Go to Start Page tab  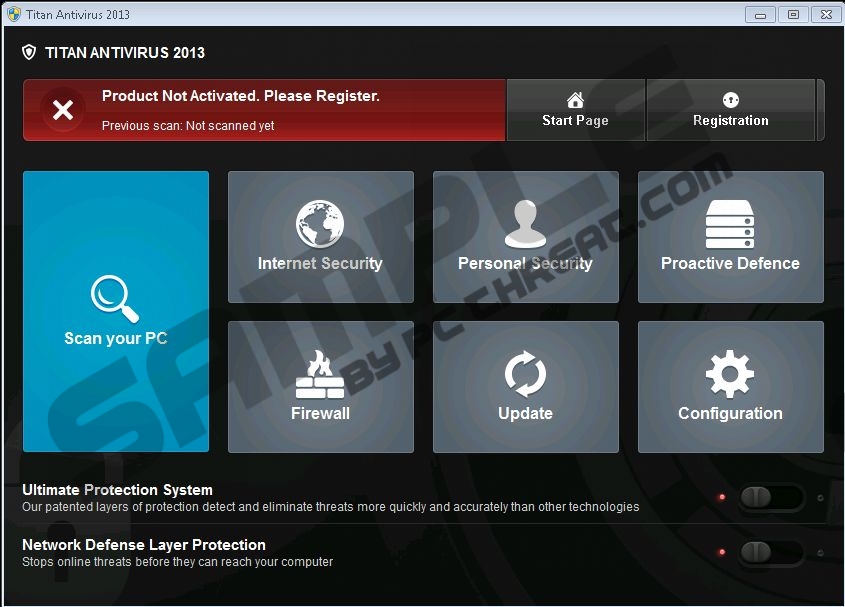576,110
